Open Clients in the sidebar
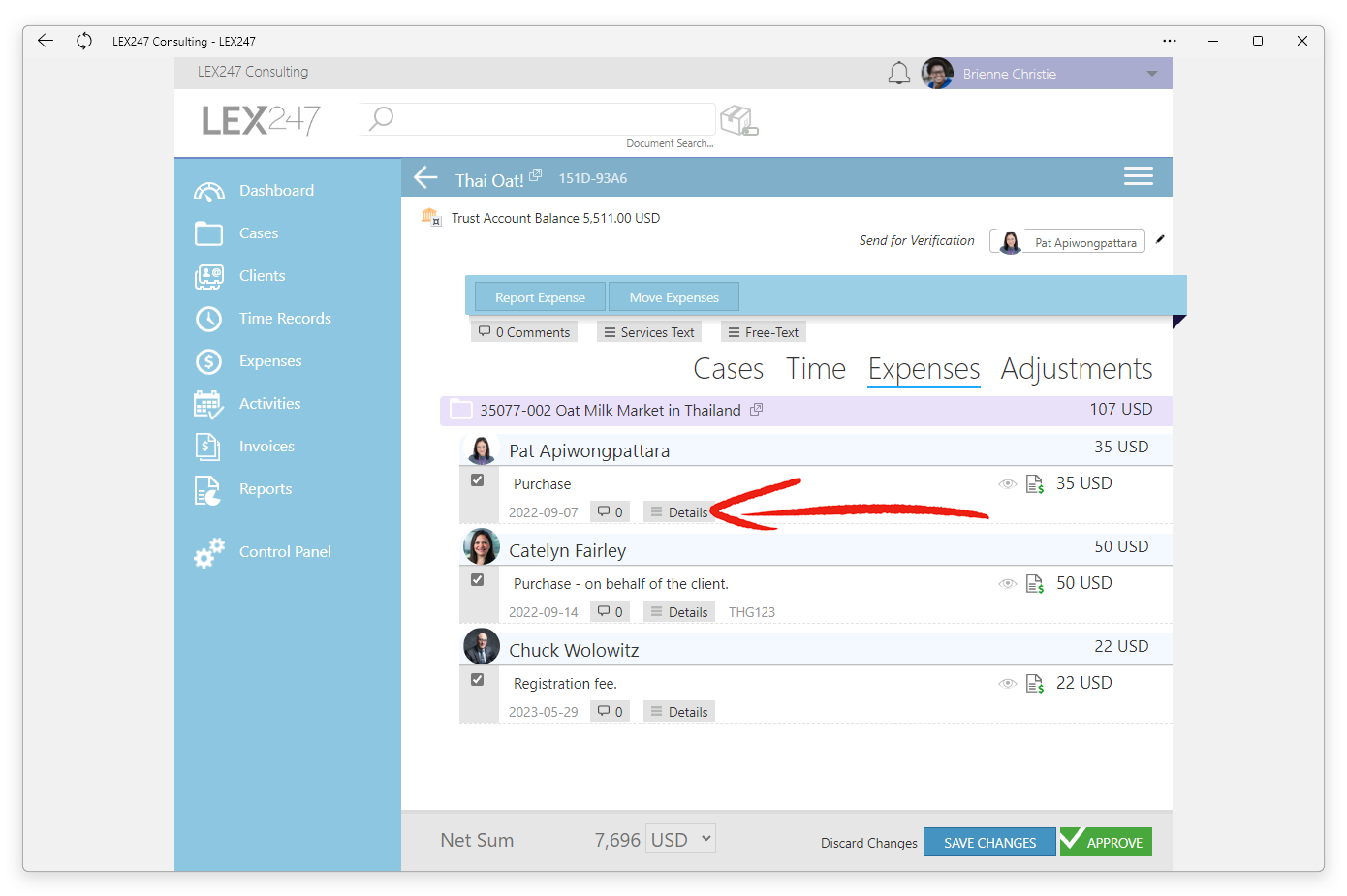The image size is (1347, 896). click(262, 276)
